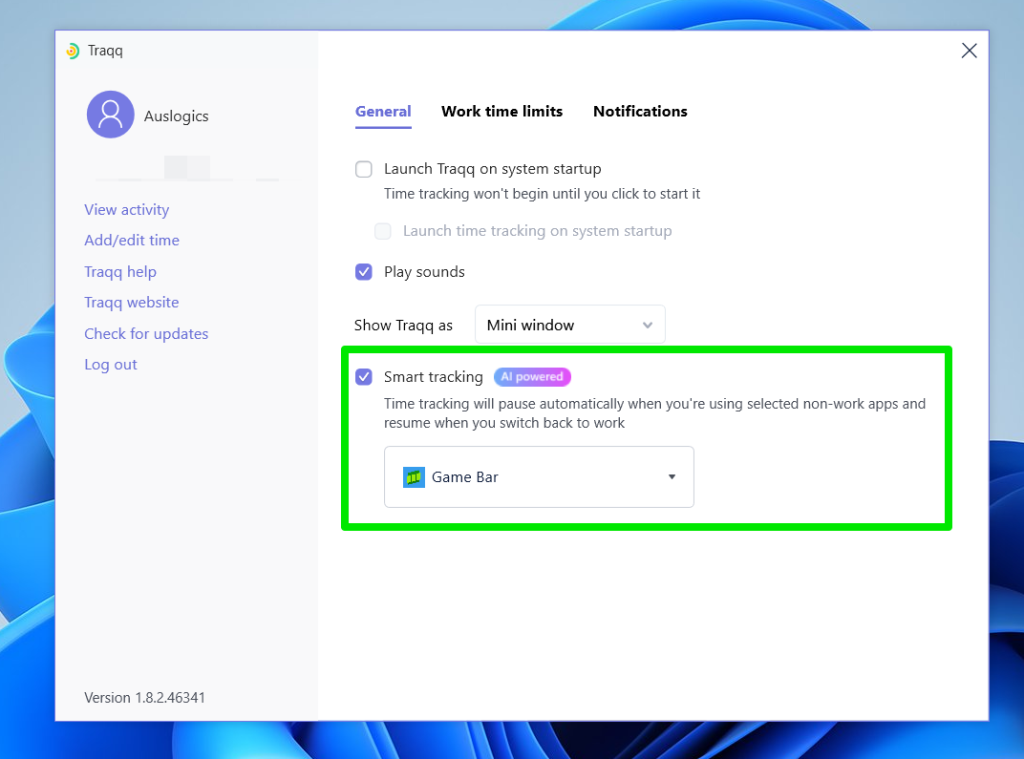Open Traqq help
This screenshot has width=1024, height=759.
tap(120, 272)
